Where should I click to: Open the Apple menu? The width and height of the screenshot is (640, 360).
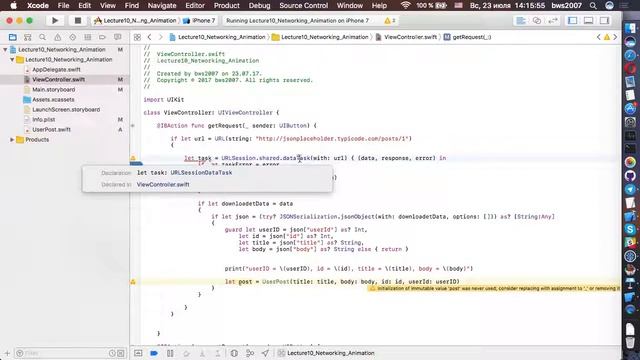[13, 5]
